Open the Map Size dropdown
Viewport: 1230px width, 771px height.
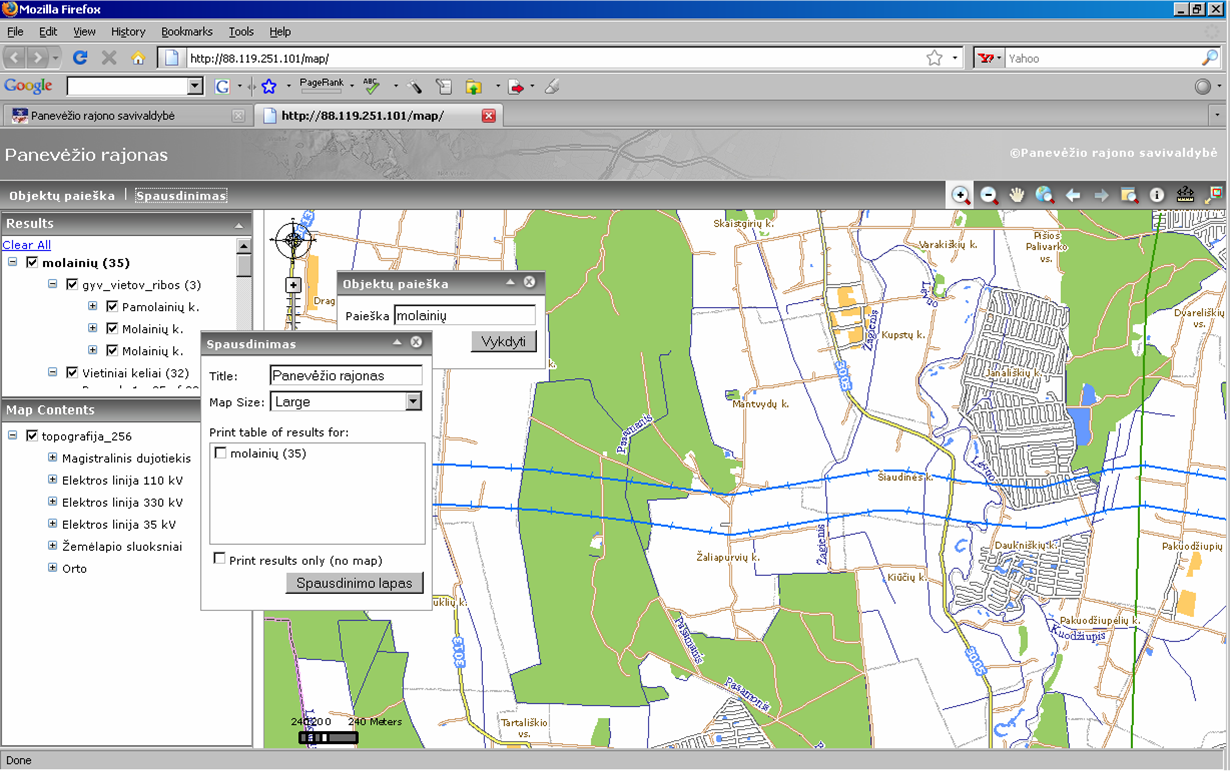pos(413,402)
